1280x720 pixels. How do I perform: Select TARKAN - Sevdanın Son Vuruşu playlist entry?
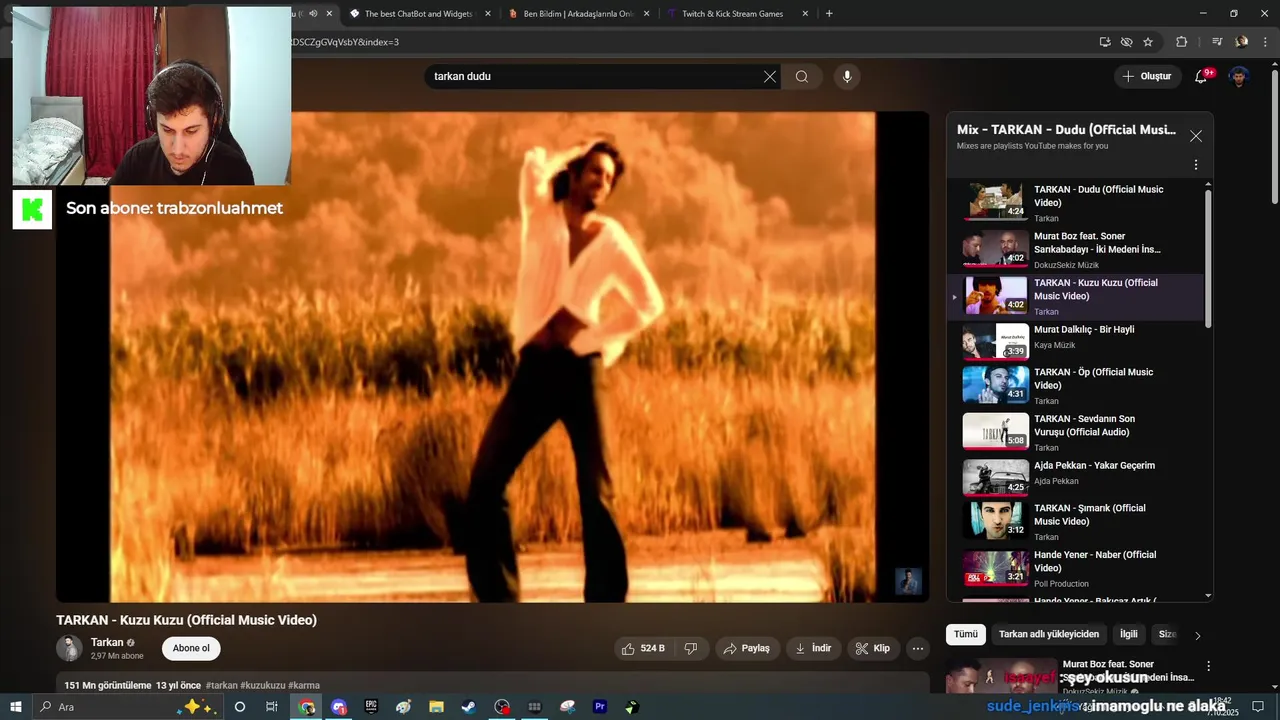tap(1076, 432)
